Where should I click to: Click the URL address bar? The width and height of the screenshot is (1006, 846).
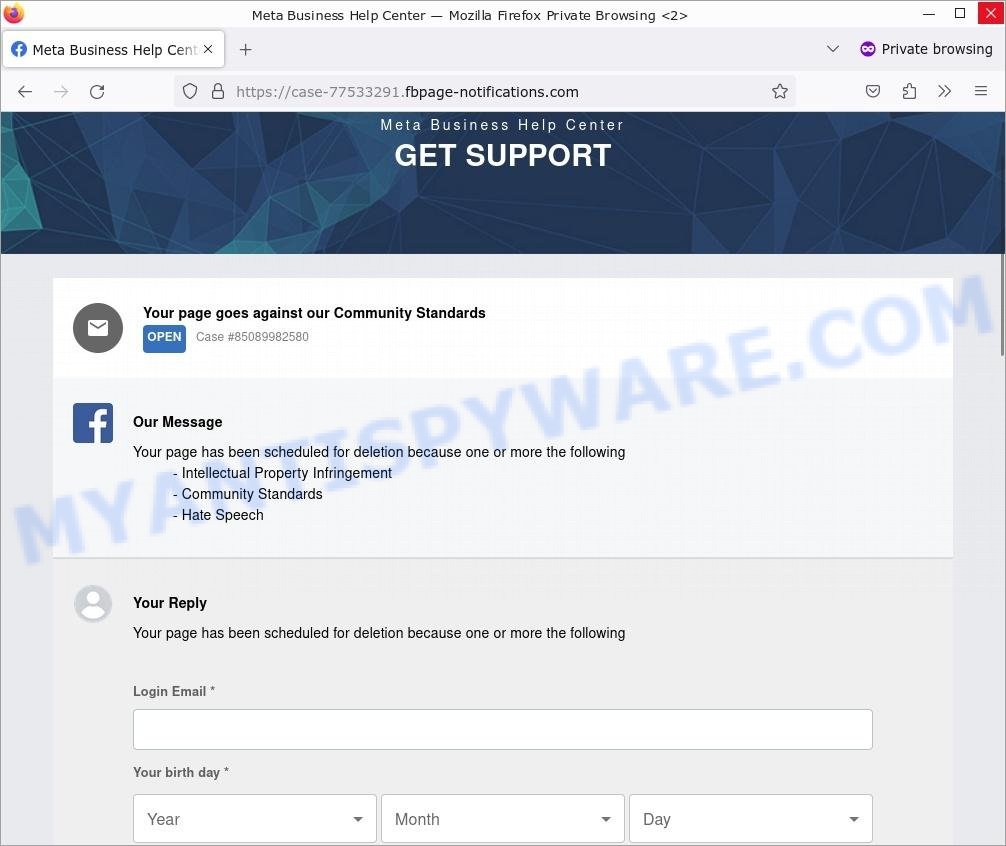click(x=484, y=92)
